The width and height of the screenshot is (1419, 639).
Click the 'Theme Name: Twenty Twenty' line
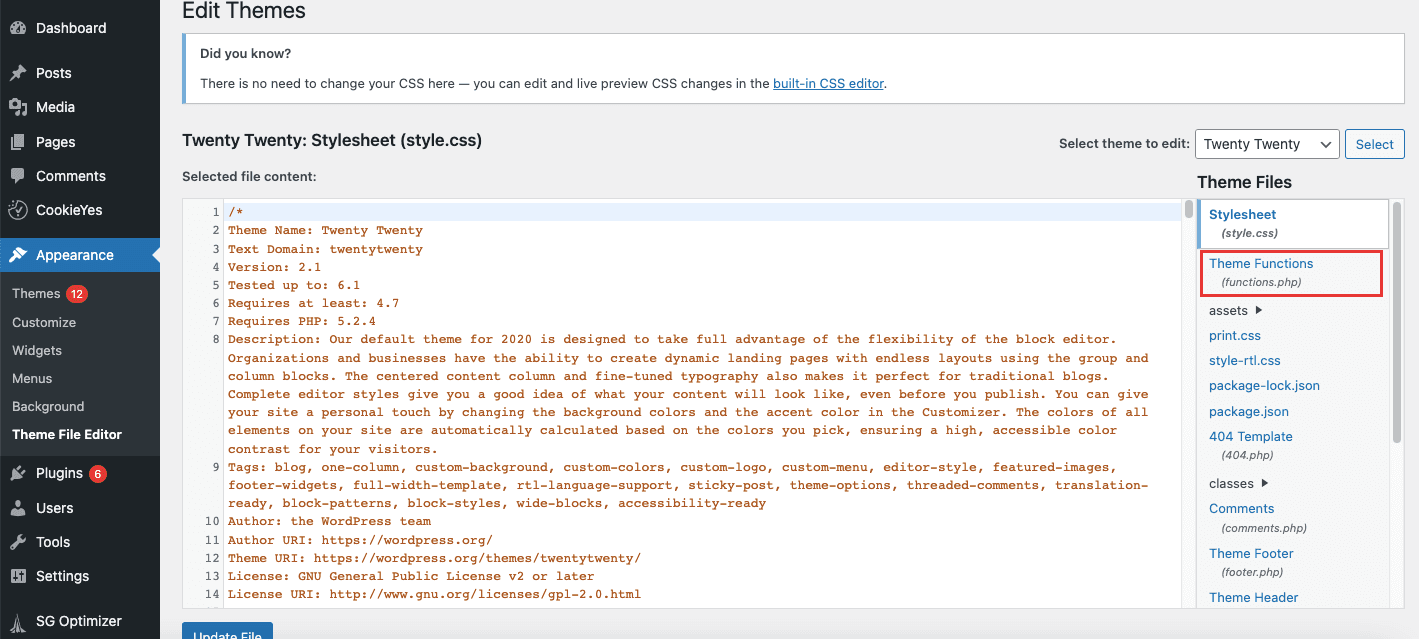[x=325, y=230]
